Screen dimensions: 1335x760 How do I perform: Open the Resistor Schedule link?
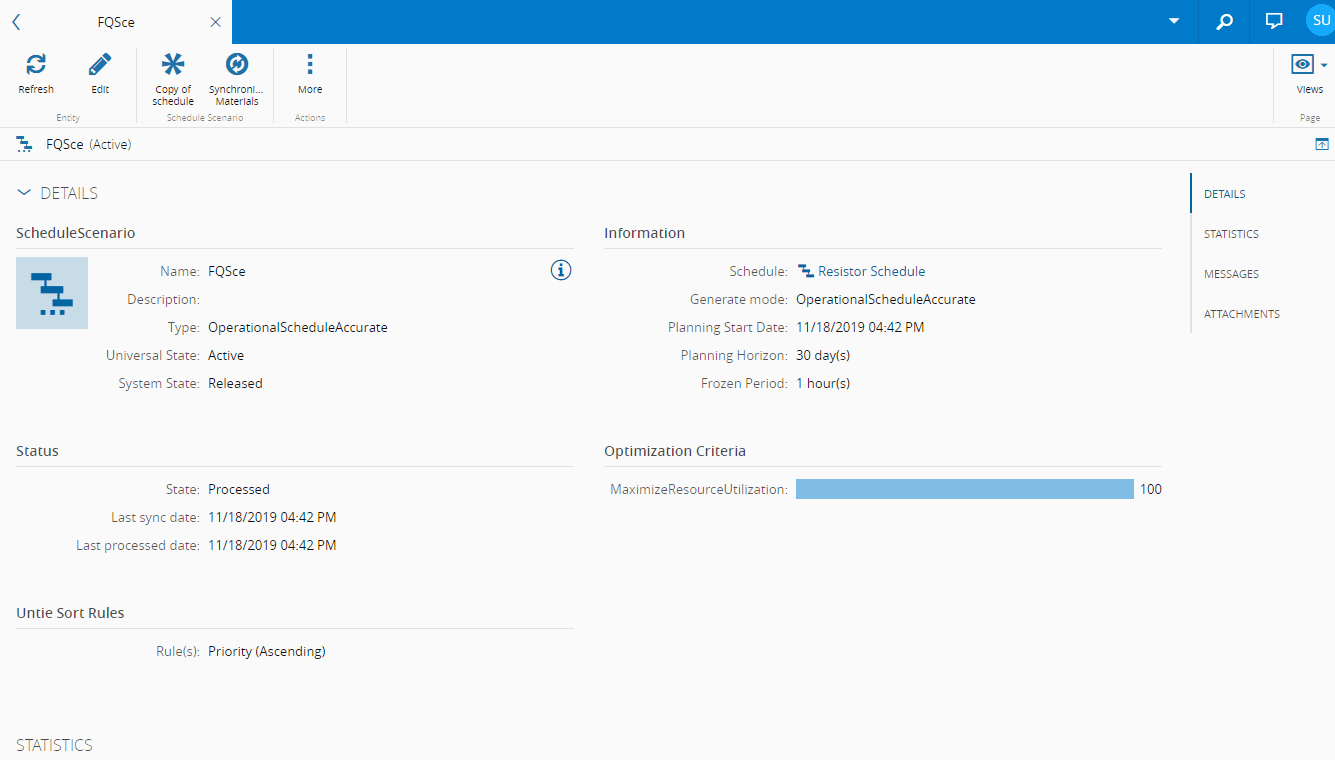pos(871,271)
